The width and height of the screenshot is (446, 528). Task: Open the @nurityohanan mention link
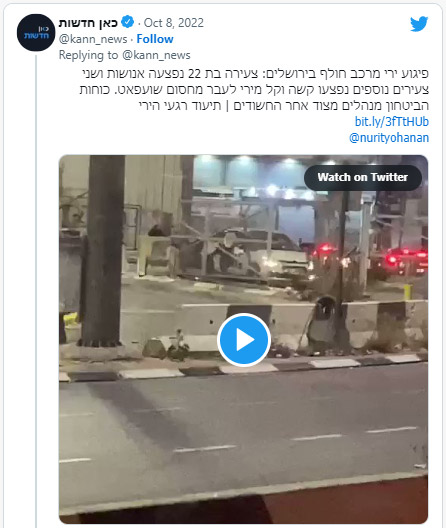(x=389, y=138)
